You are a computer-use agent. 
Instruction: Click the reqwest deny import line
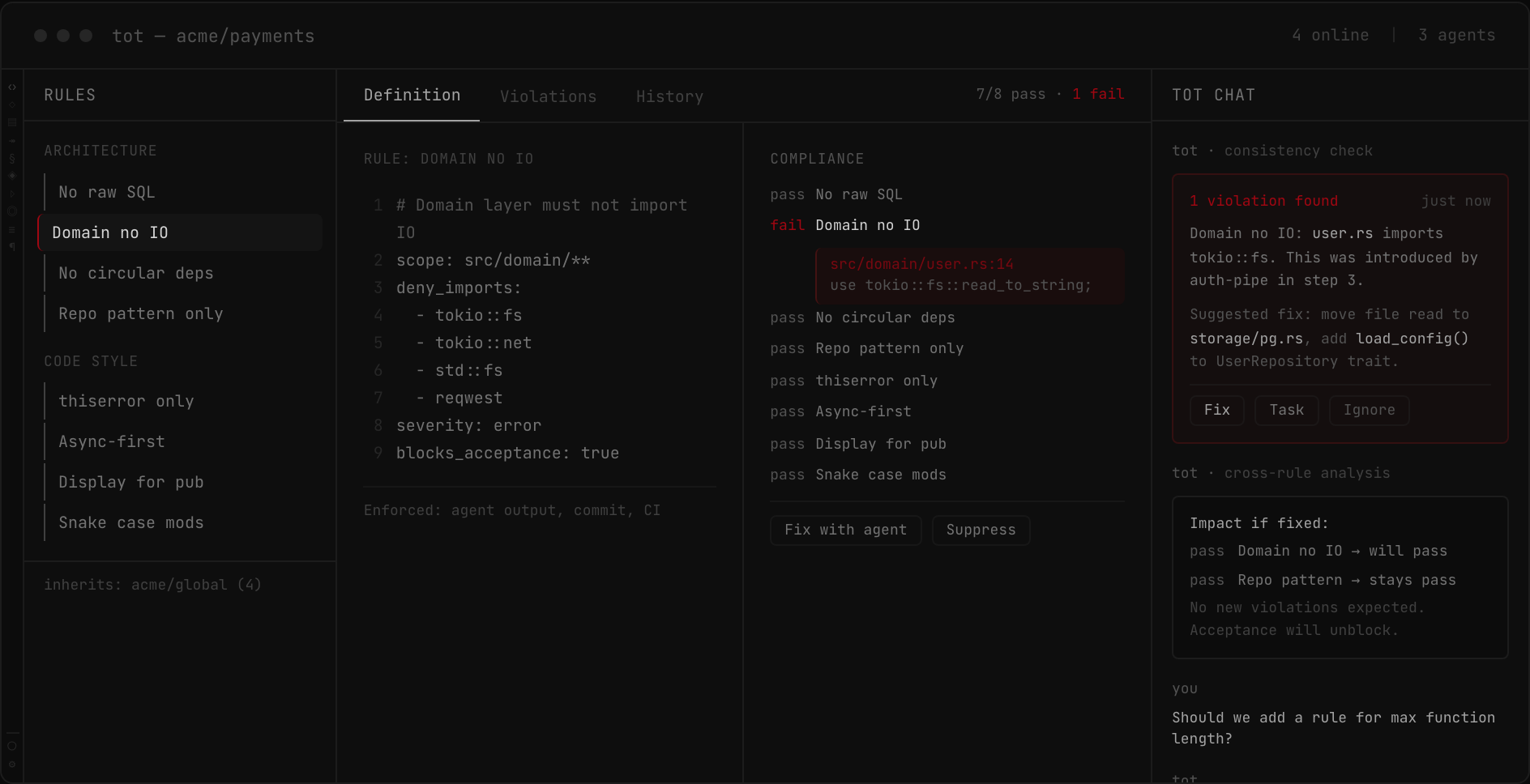(x=459, y=398)
